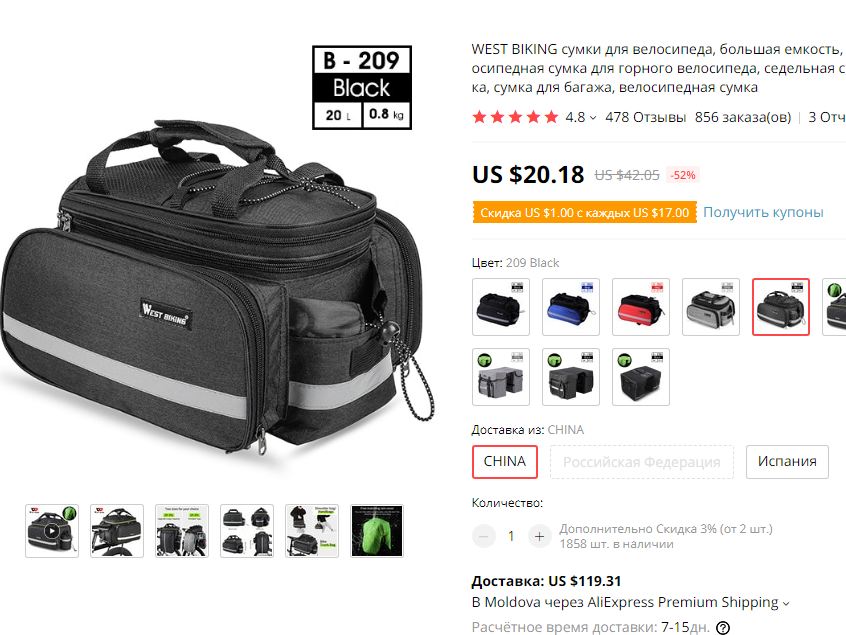The width and height of the screenshot is (846, 635).
Task: View thumbnail of bag mounted on bicycle
Action: pos(117,531)
